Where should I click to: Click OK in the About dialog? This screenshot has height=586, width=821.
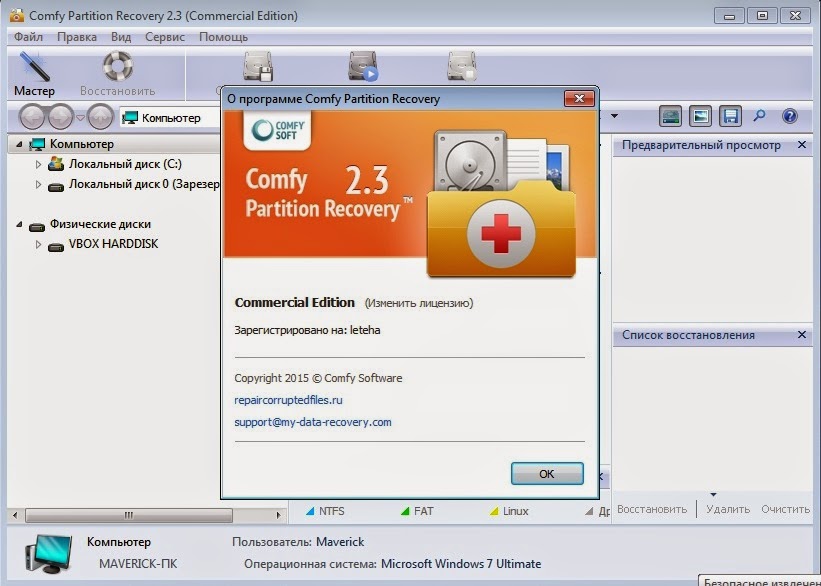pyautogui.click(x=547, y=474)
